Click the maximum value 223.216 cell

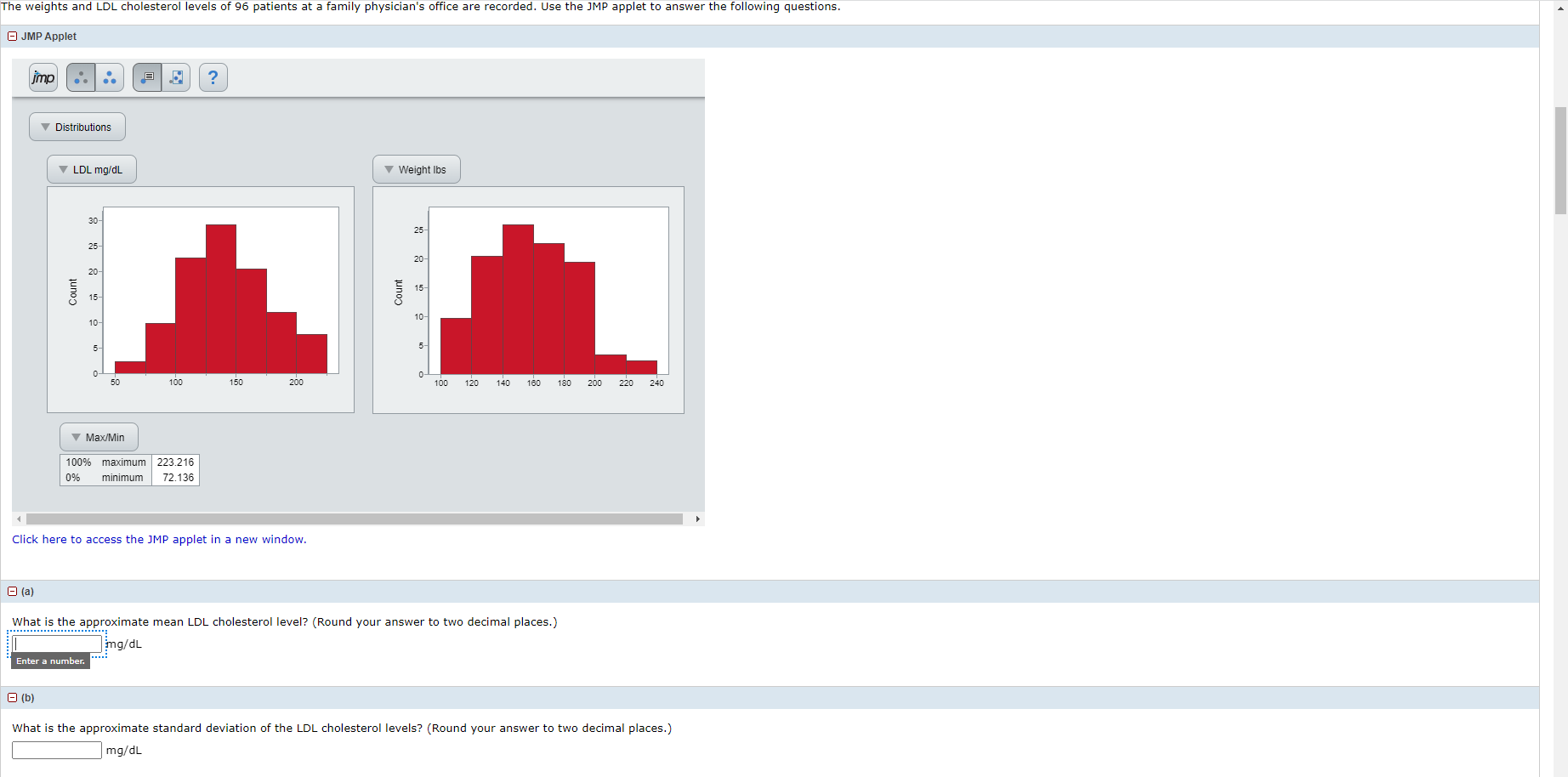(175, 462)
